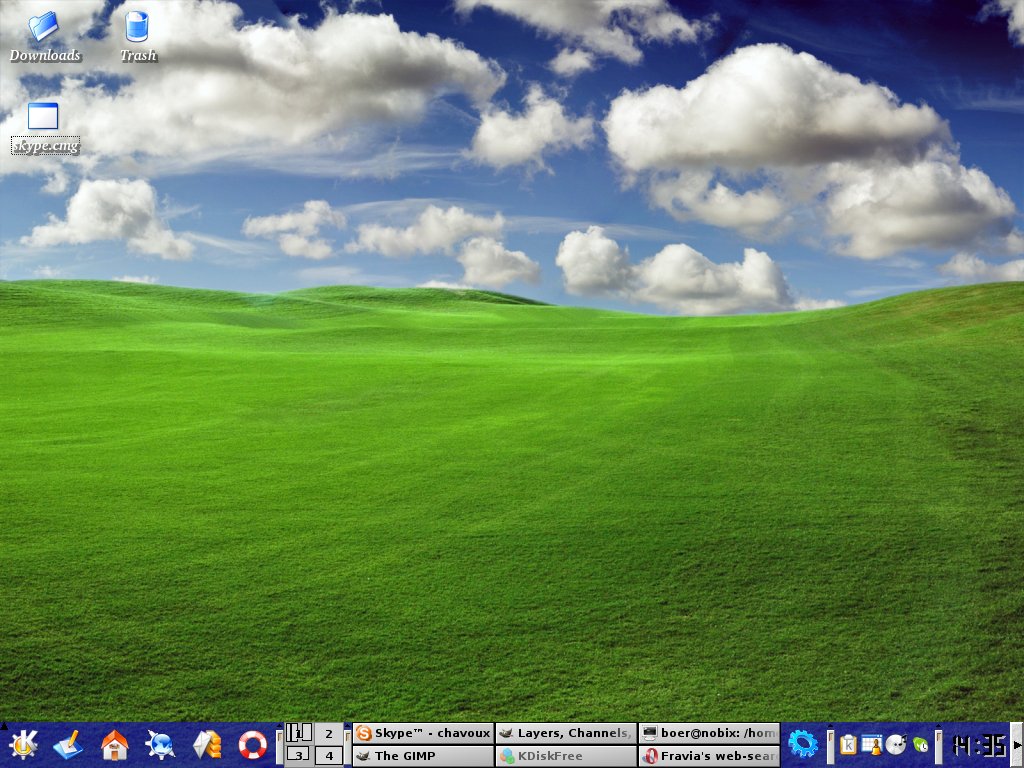
Task: Open the mail and contacts panel icon
Action: click(x=206, y=745)
